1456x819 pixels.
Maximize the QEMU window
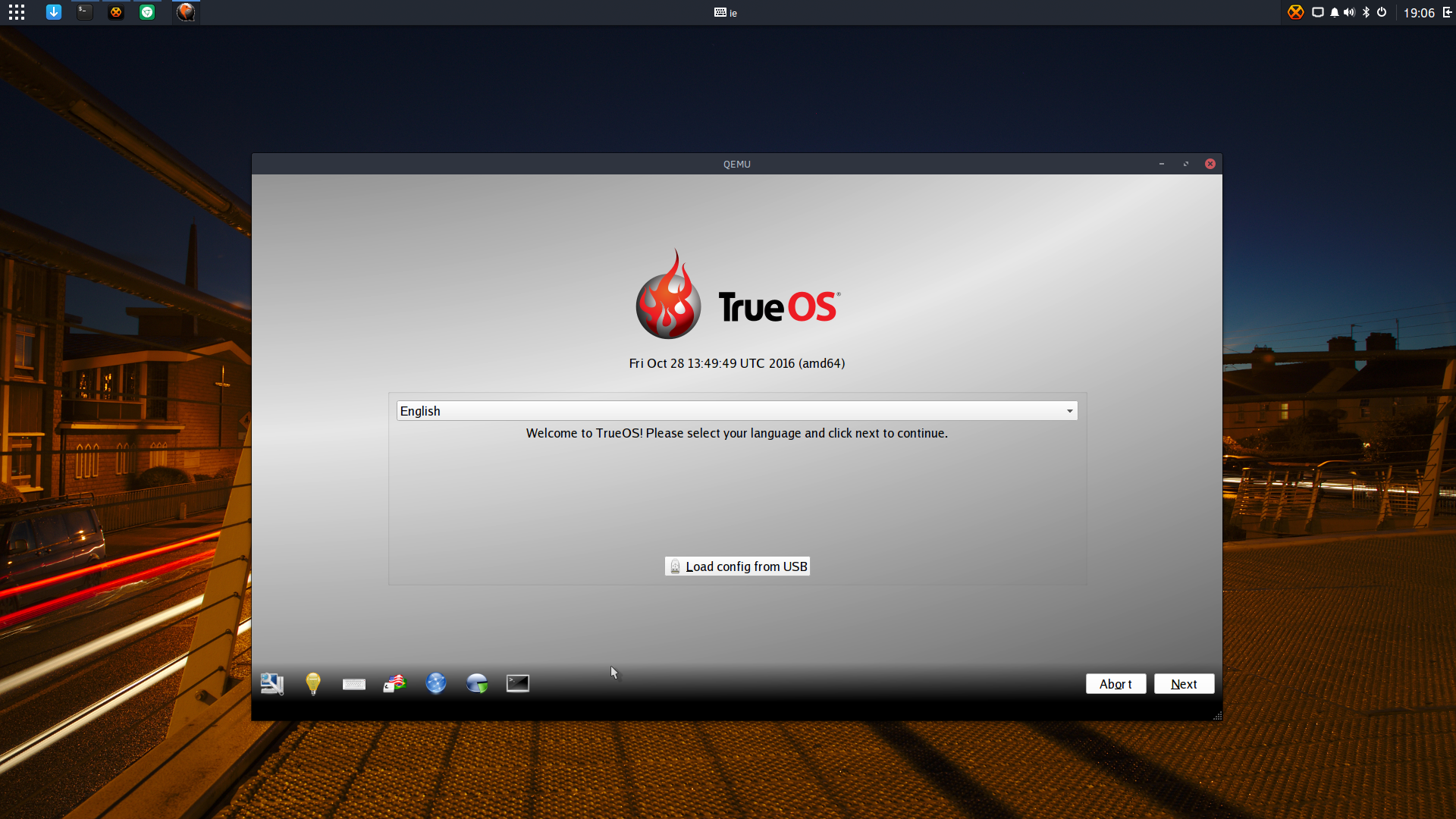point(1186,164)
